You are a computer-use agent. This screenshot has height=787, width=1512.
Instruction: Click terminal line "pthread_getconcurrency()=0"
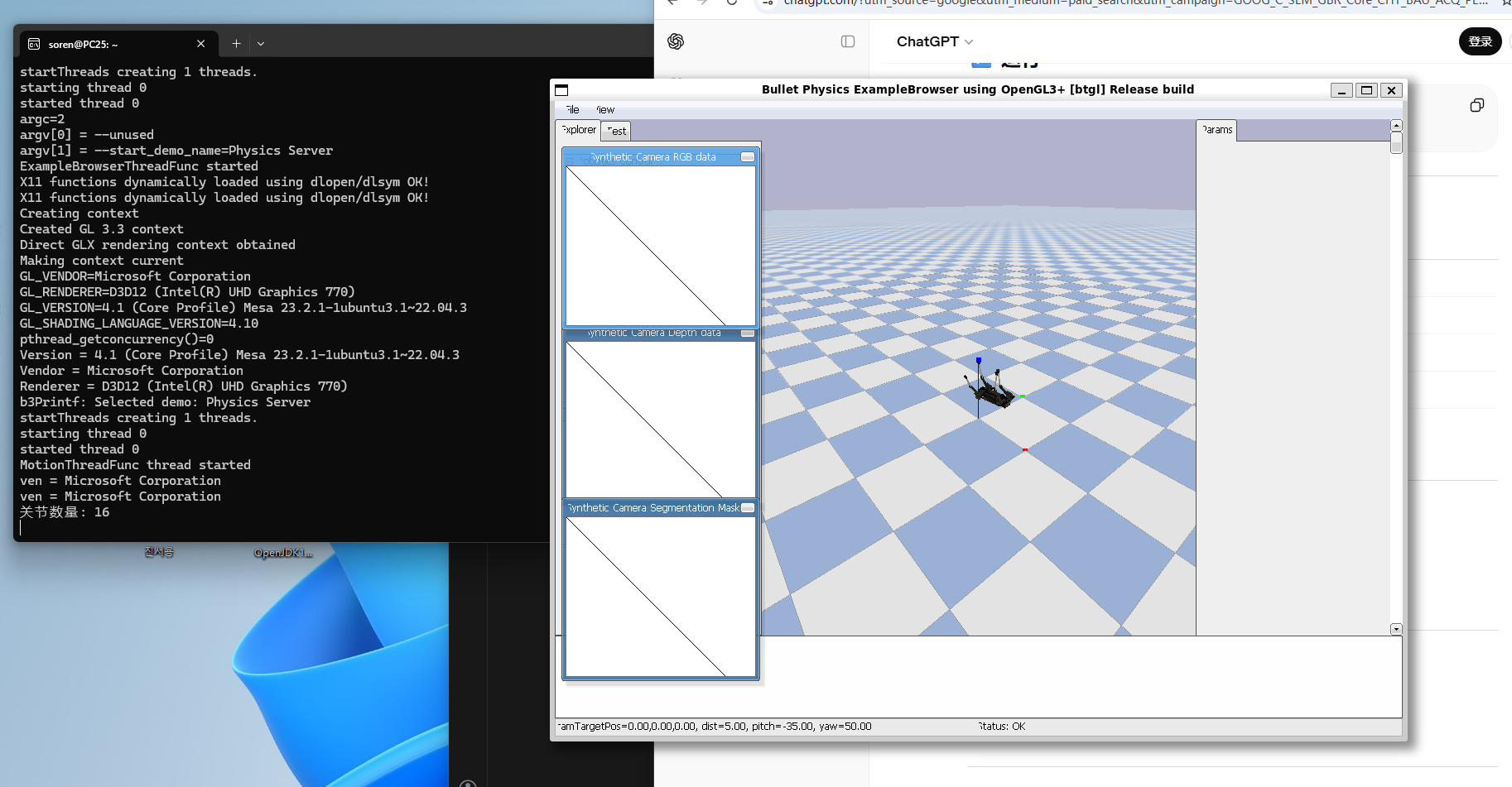[117, 339]
